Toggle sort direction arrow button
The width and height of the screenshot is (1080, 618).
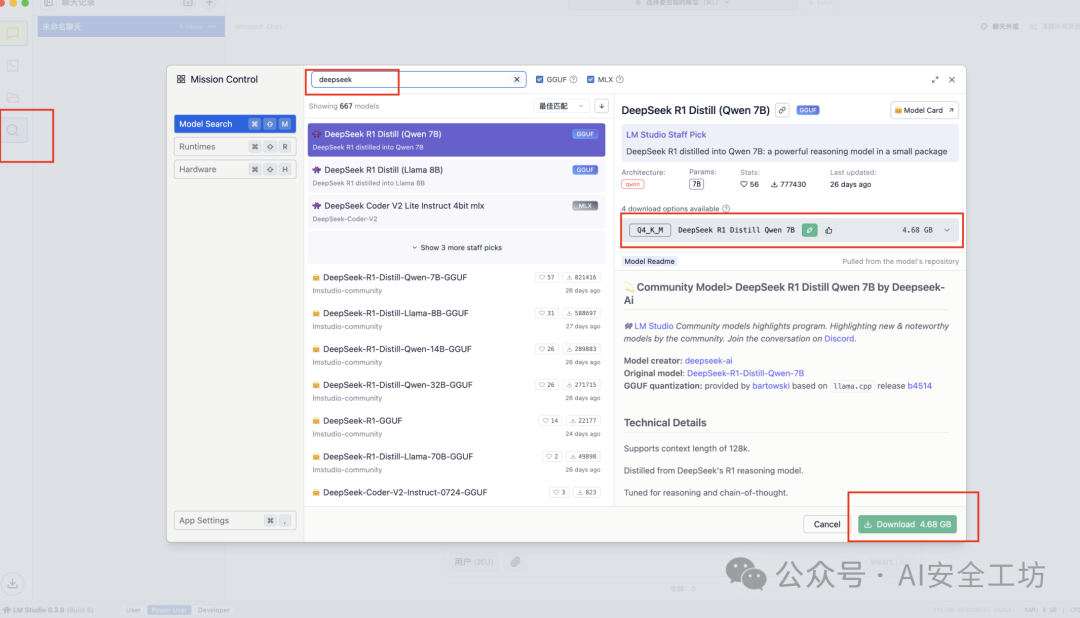pos(601,106)
